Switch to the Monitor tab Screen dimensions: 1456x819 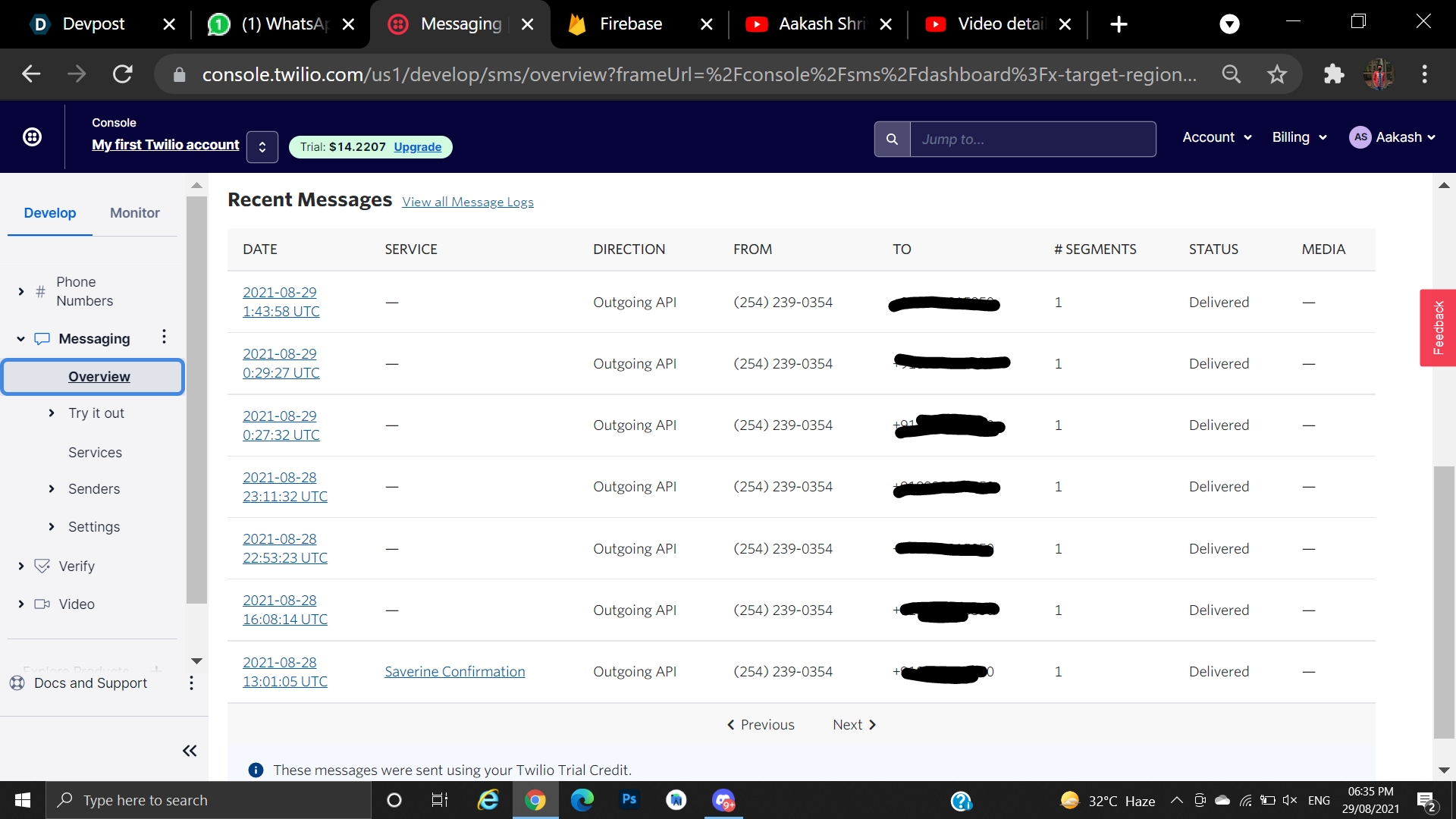(x=134, y=213)
